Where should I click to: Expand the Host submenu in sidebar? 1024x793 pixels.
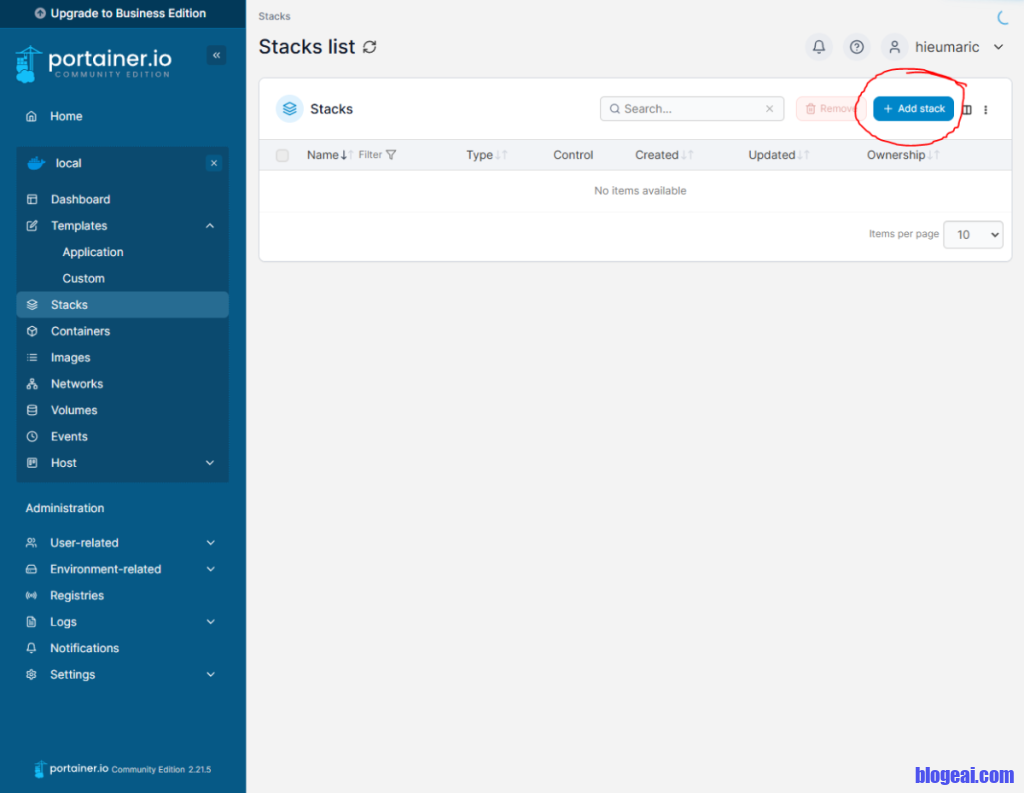(210, 463)
